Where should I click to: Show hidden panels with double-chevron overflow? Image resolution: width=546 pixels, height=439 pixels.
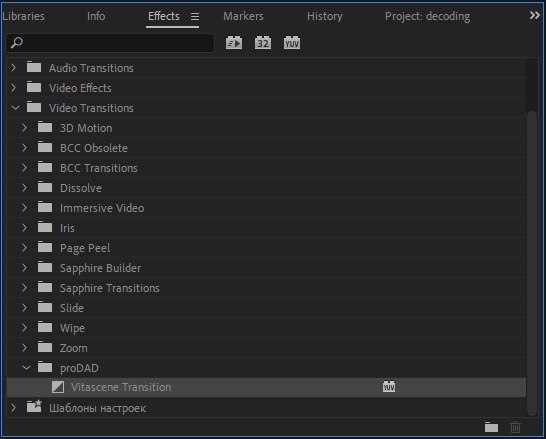coord(535,15)
